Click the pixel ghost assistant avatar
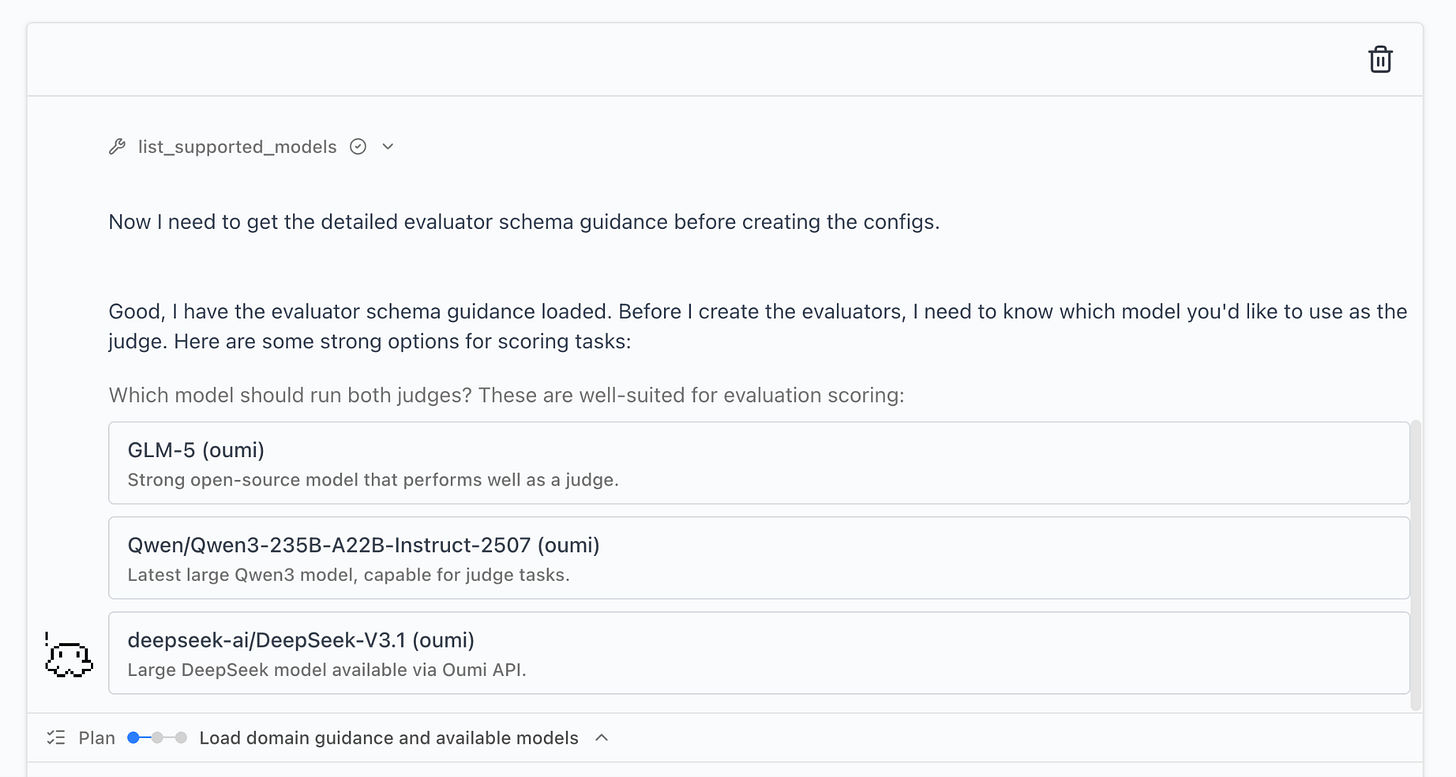1456x777 pixels. click(69, 655)
